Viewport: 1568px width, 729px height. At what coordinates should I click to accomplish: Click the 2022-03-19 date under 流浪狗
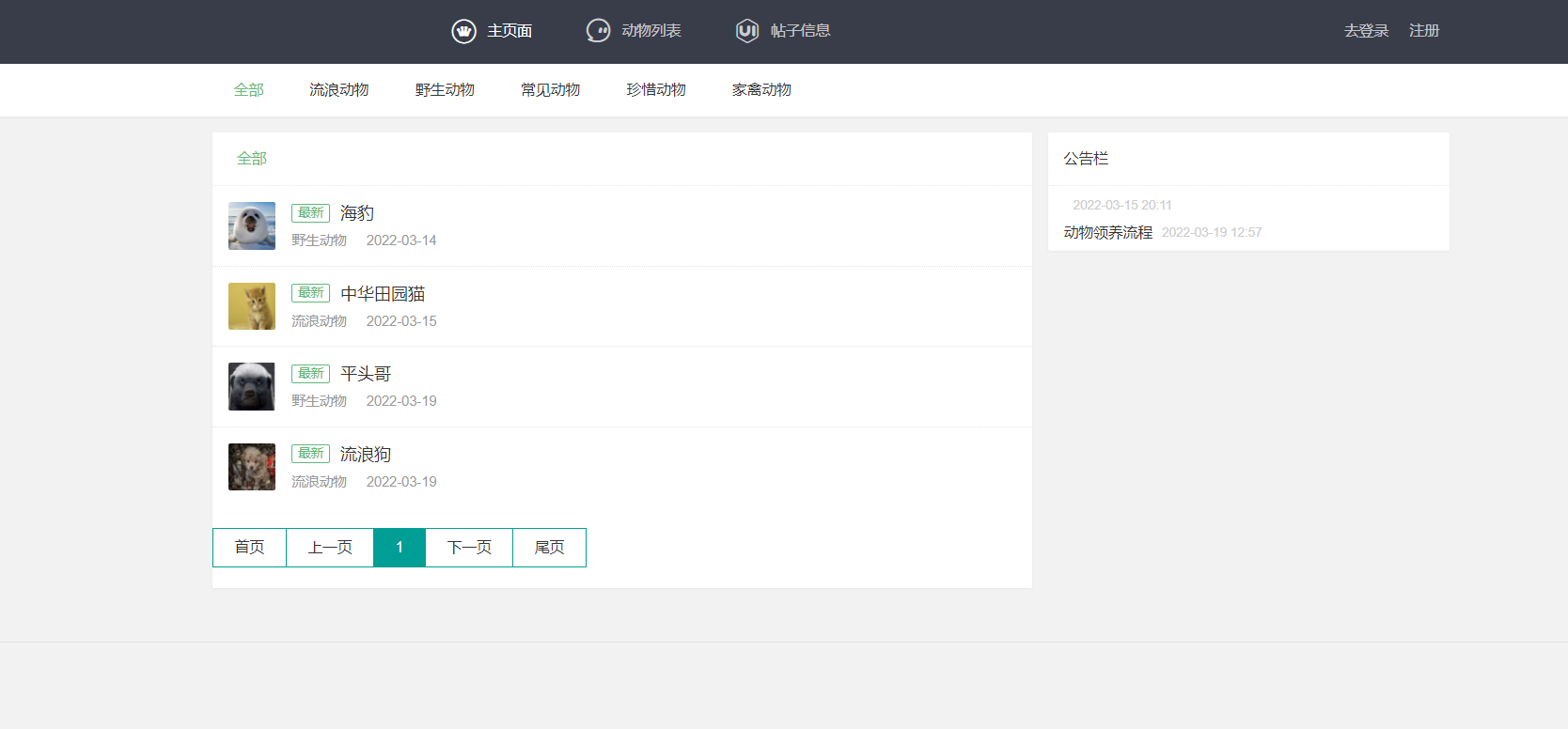click(401, 482)
